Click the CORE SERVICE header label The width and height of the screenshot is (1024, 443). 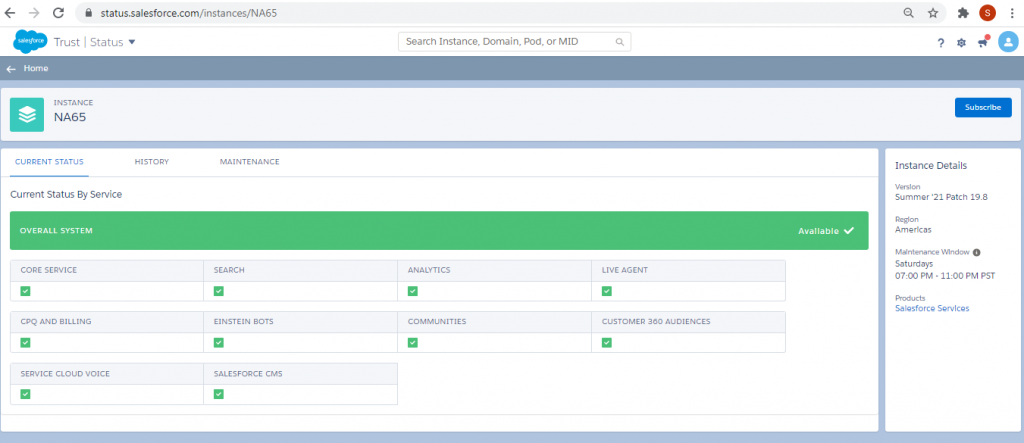pyautogui.click(x=48, y=270)
